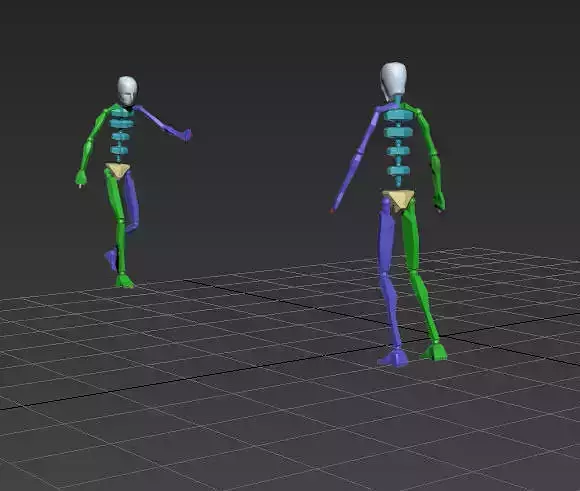The image size is (580, 491).
Task: Select right biped's green hand
Action: pyautogui.click(x=439, y=201)
